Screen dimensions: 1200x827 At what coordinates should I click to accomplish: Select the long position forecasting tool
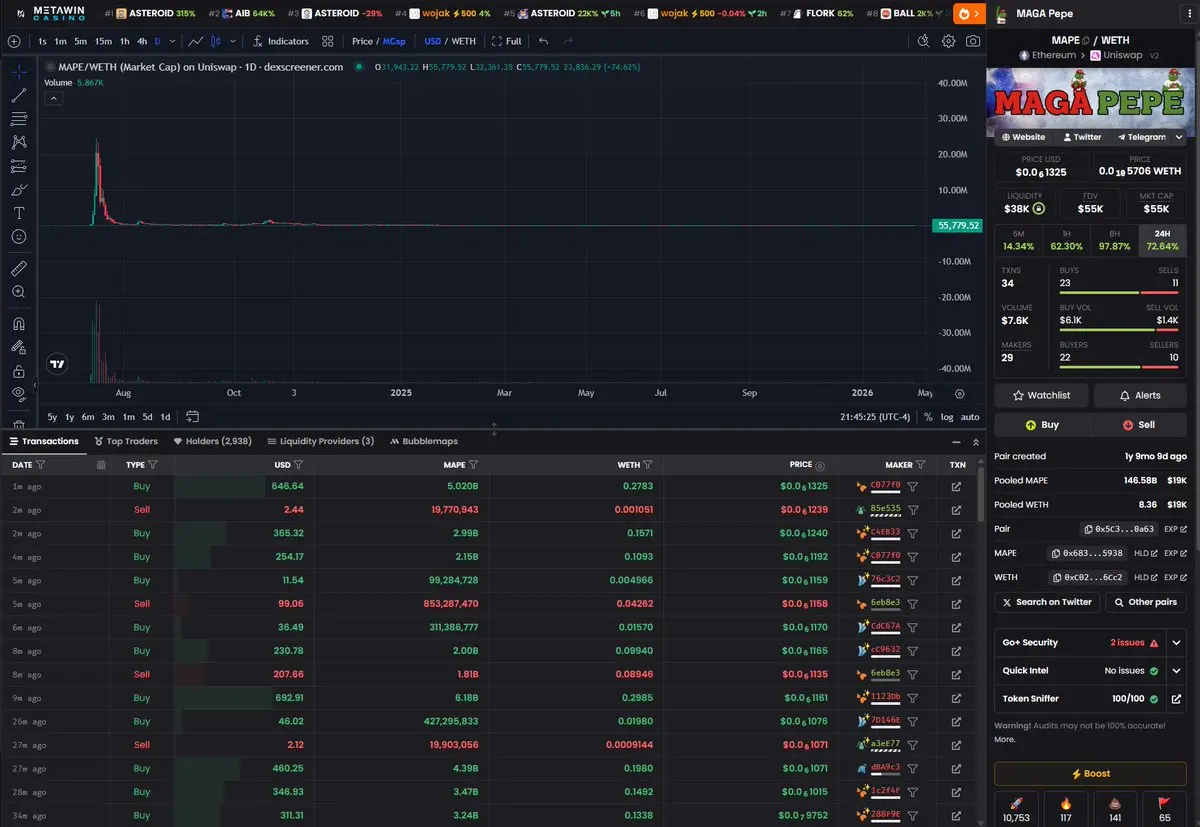18,166
